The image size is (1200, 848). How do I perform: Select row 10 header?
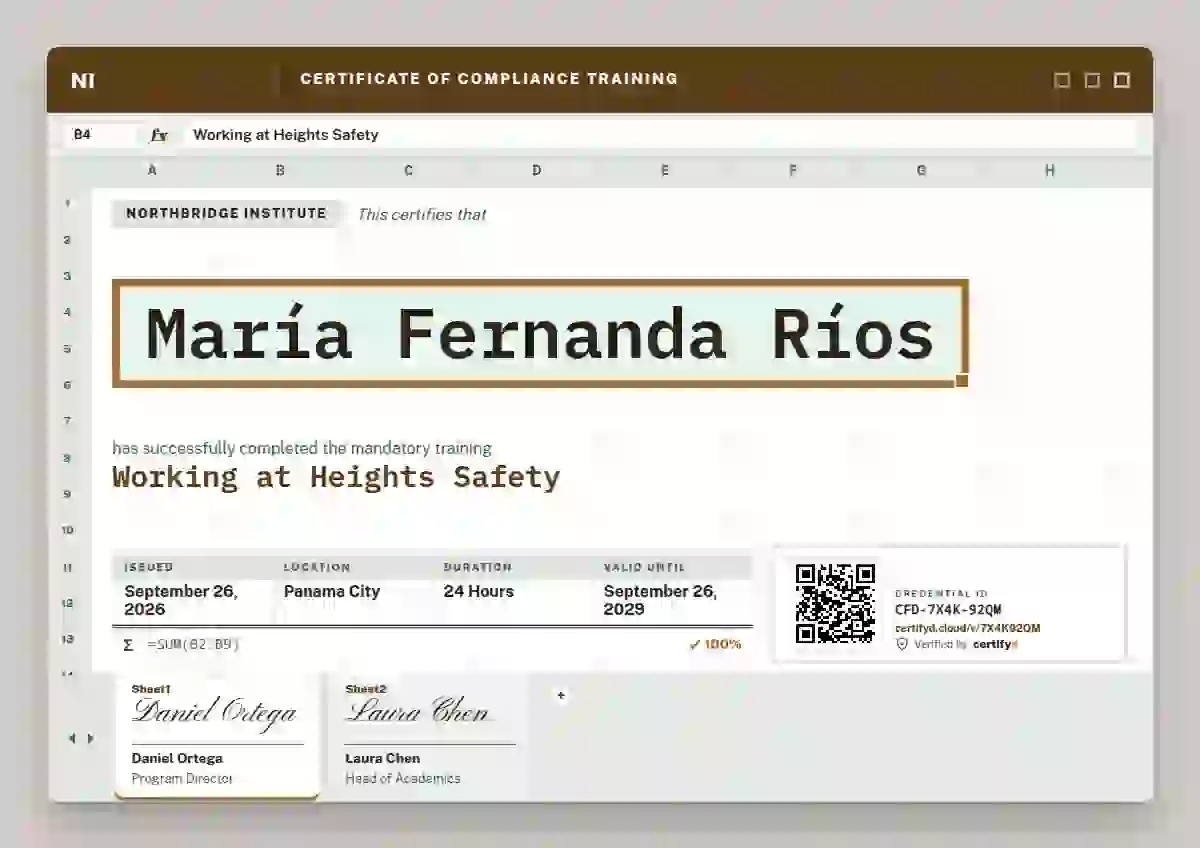coord(68,530)
